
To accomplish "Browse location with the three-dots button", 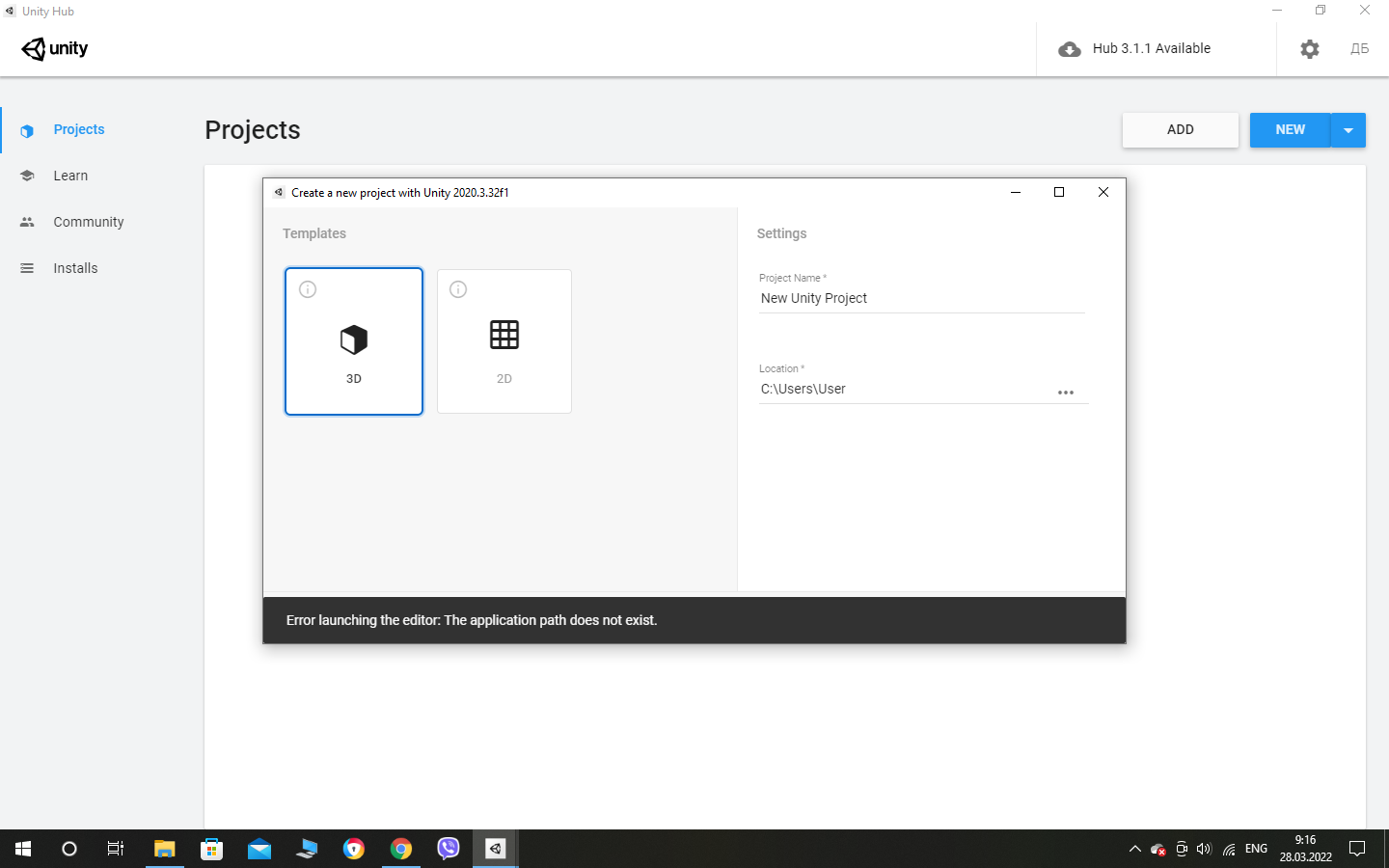I will pyautogui.click(x=1066, y=393).
